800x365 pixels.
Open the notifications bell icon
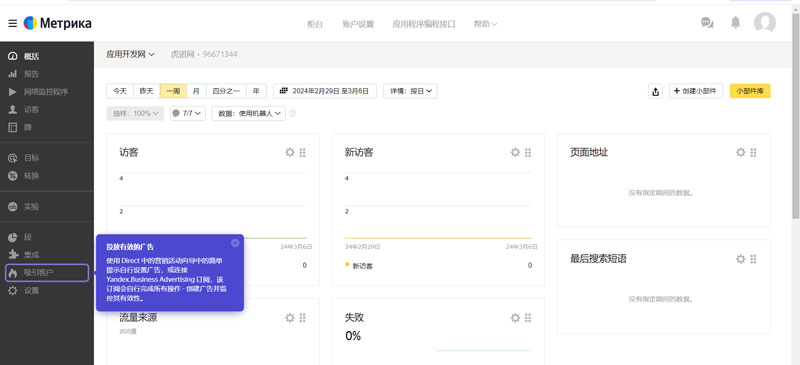click(x=735, y=22)
